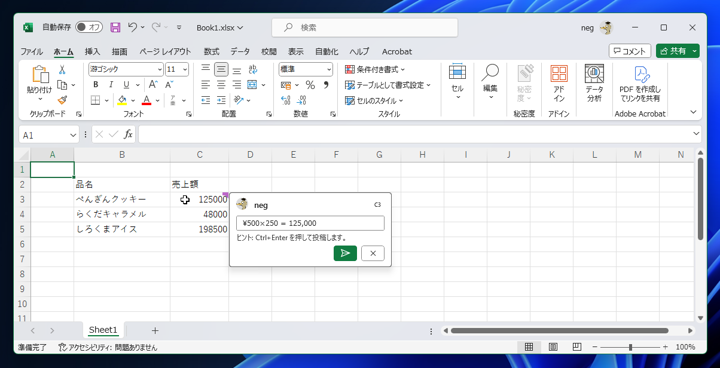Open the Page Layout (ページ レイアウト) tab

pyautogui.click(x=165, y=51)
